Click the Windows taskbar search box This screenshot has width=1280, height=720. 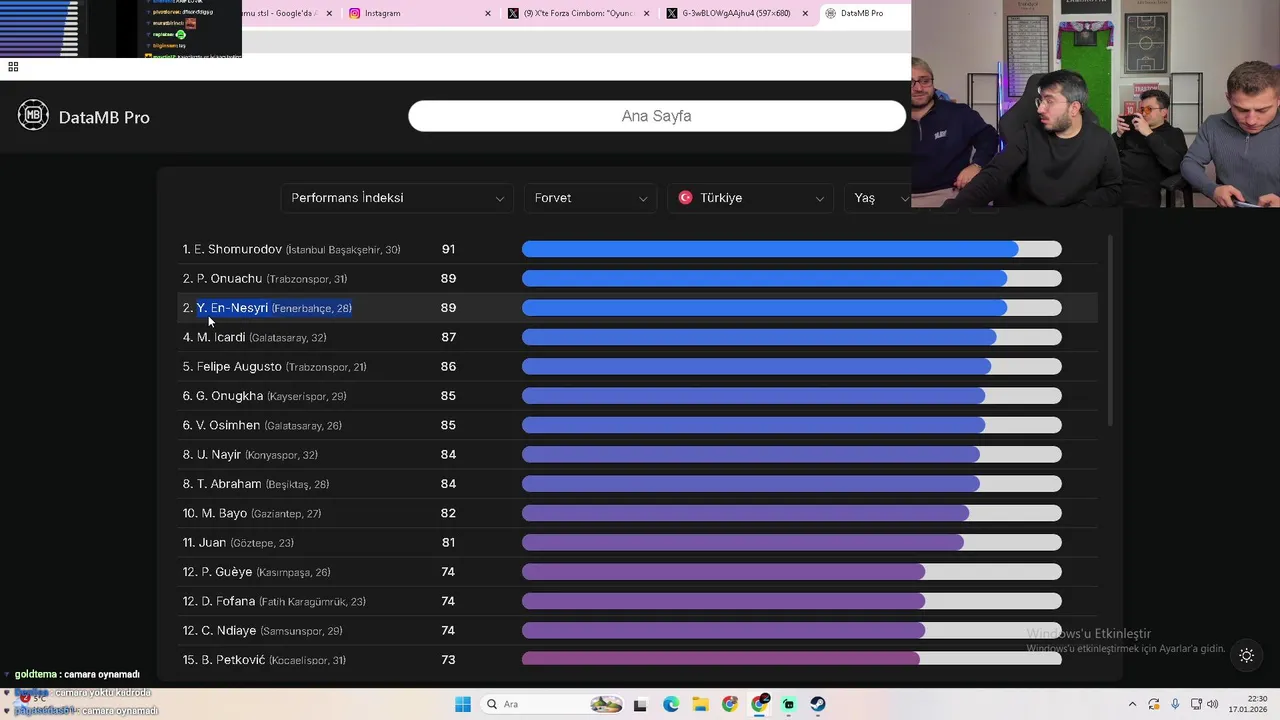552,704
